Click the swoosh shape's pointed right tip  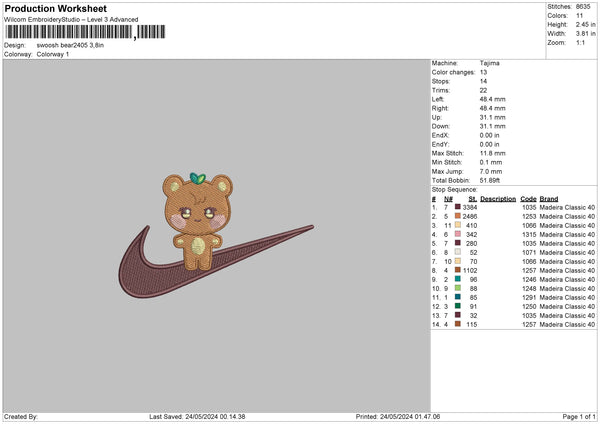pyautogui.click(x=312, y=227)
